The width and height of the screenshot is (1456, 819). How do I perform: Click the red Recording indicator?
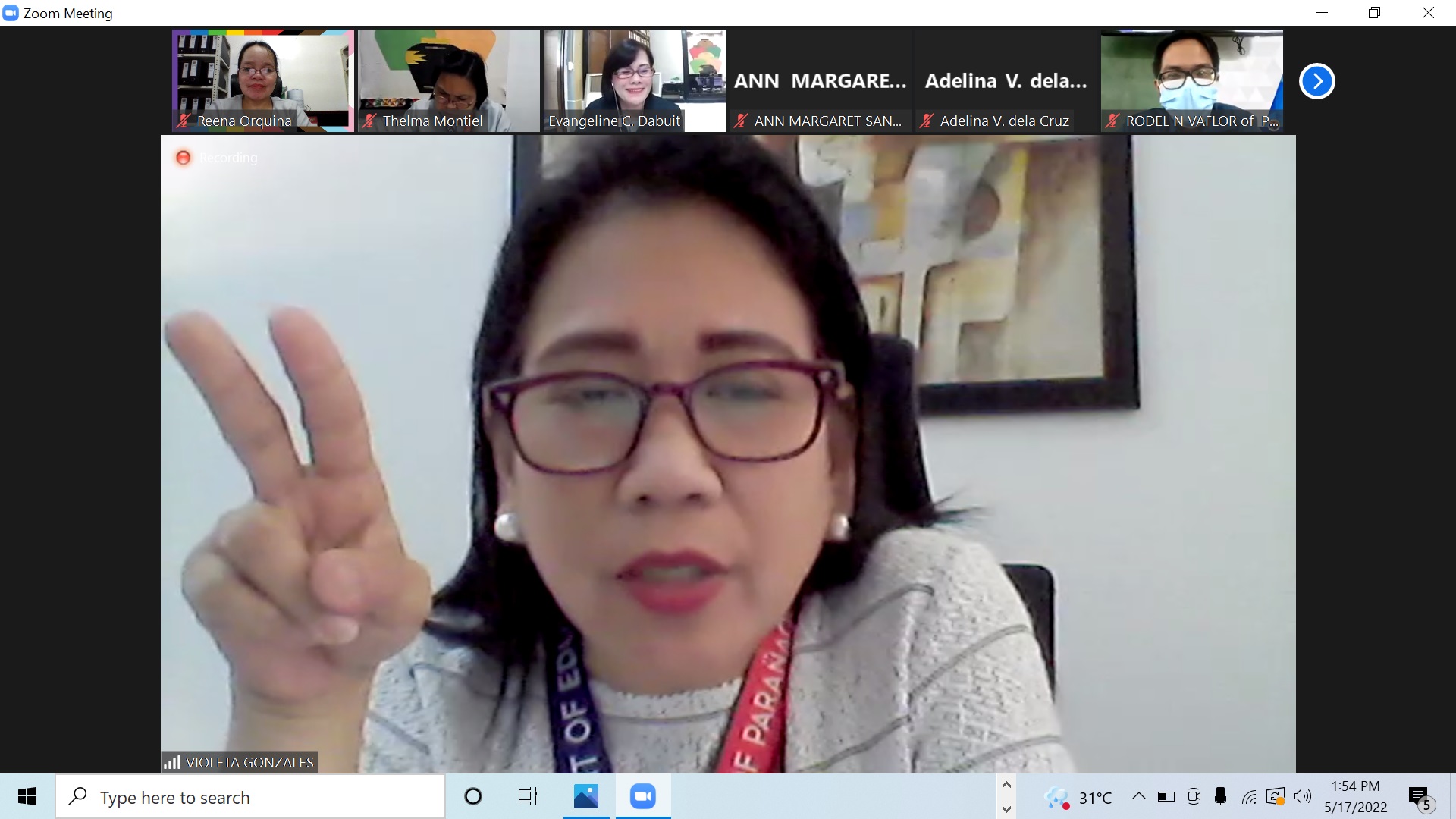pos(183,158)
